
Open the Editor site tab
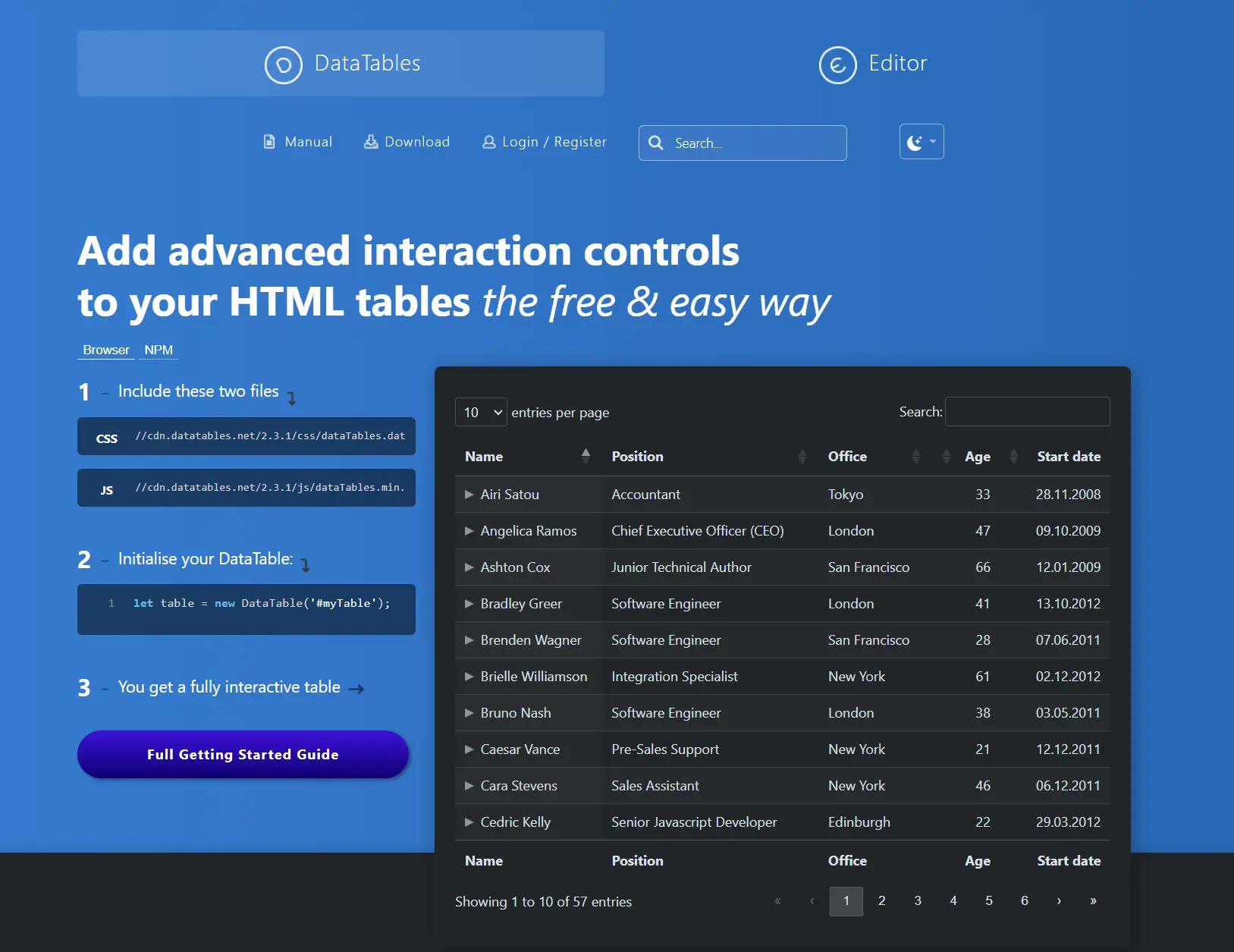(873, 63)
